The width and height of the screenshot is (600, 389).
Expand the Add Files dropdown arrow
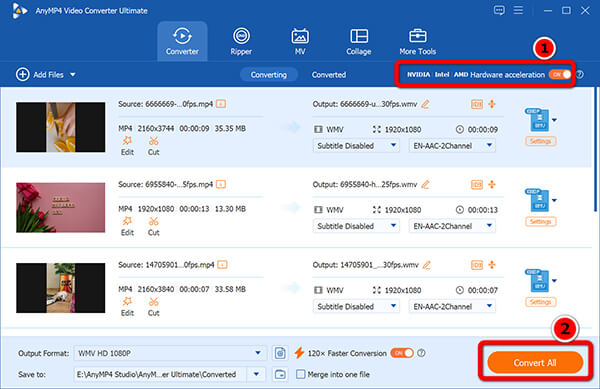(73, 75)
